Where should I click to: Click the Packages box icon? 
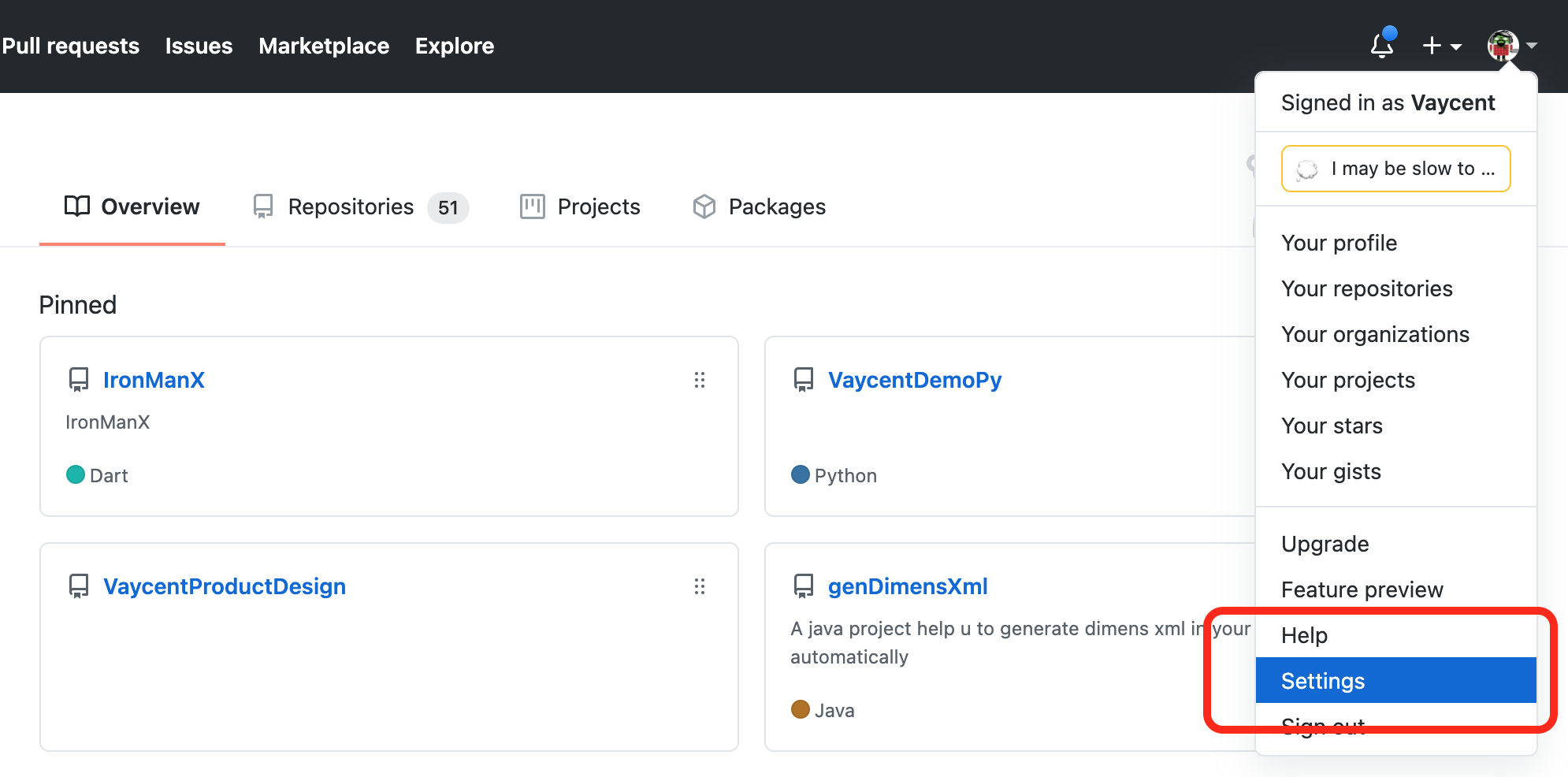click(704, 206)
